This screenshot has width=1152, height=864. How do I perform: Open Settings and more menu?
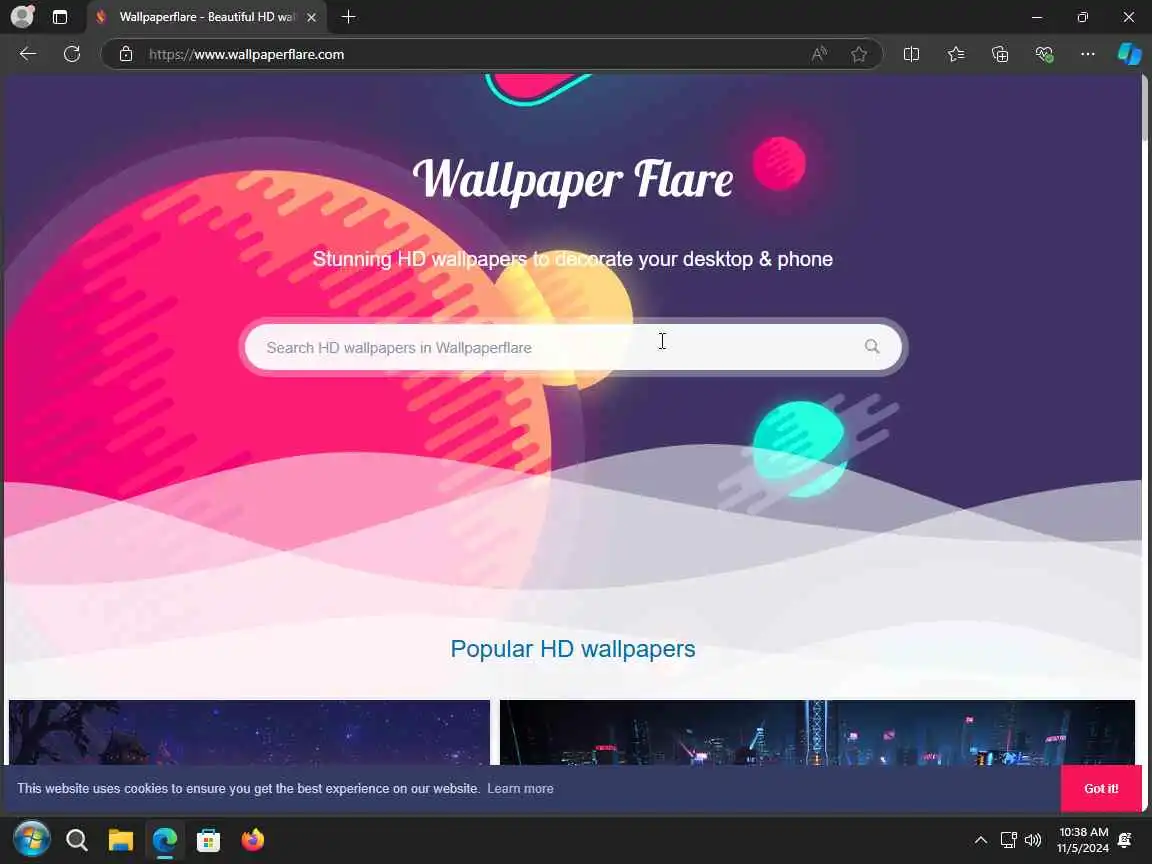point(1087,54)
